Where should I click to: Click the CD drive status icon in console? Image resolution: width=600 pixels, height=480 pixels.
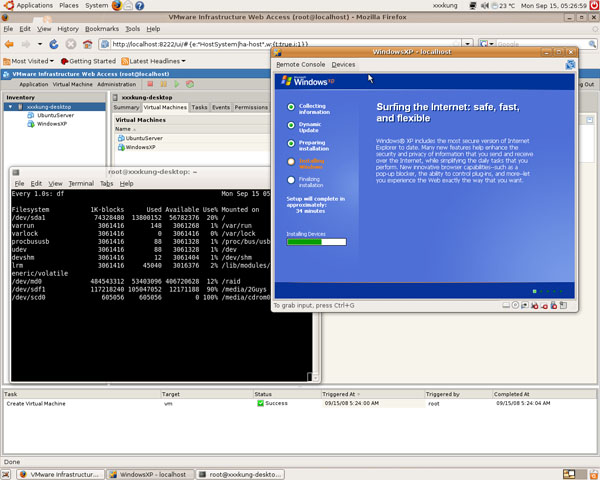[515, 305]
